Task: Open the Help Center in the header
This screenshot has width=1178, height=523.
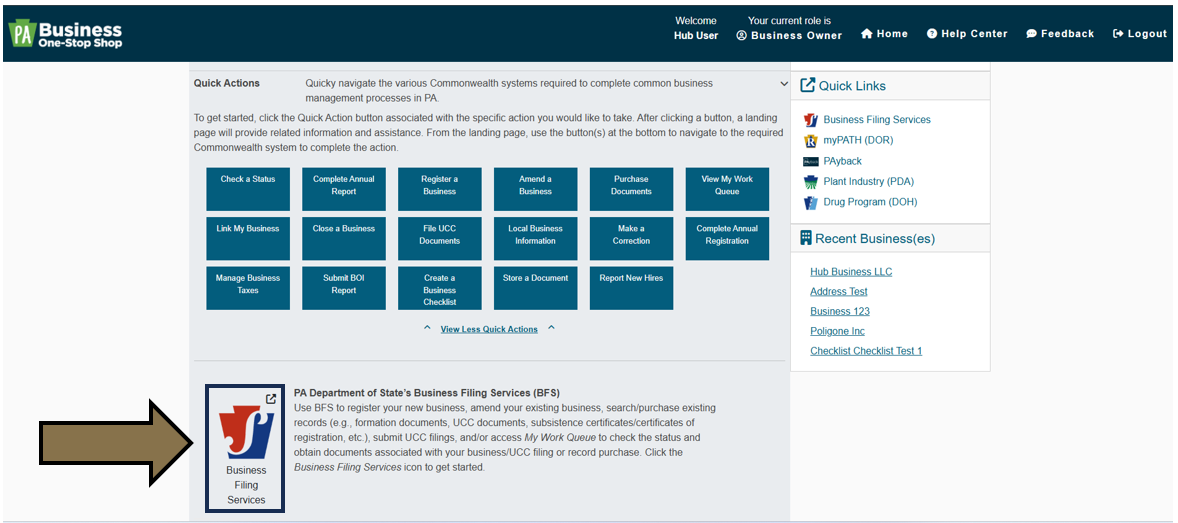Action: pyautogui.click(x=967, y=34)
